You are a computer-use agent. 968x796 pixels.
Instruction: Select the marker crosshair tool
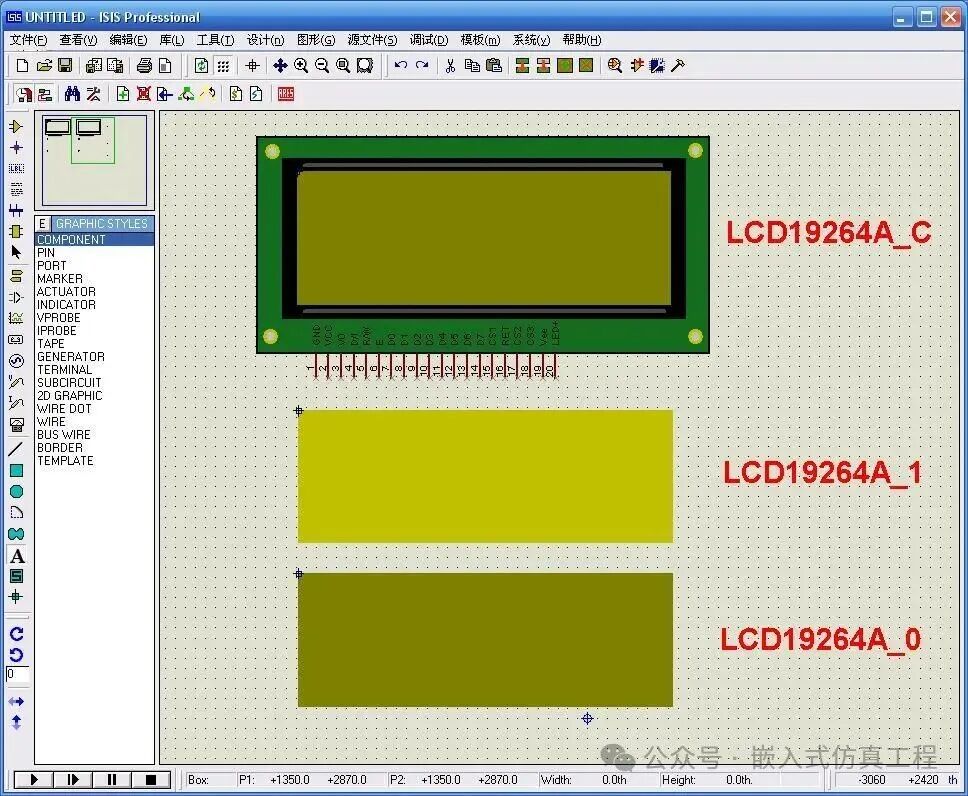click(17, 597)
